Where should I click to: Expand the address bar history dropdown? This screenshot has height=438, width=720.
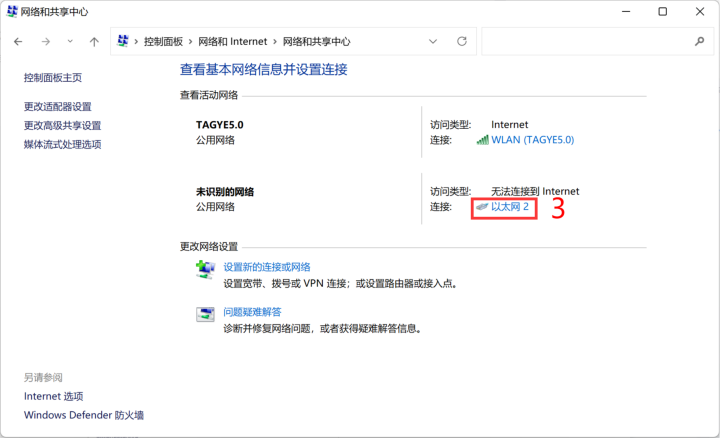click(433, 42)
